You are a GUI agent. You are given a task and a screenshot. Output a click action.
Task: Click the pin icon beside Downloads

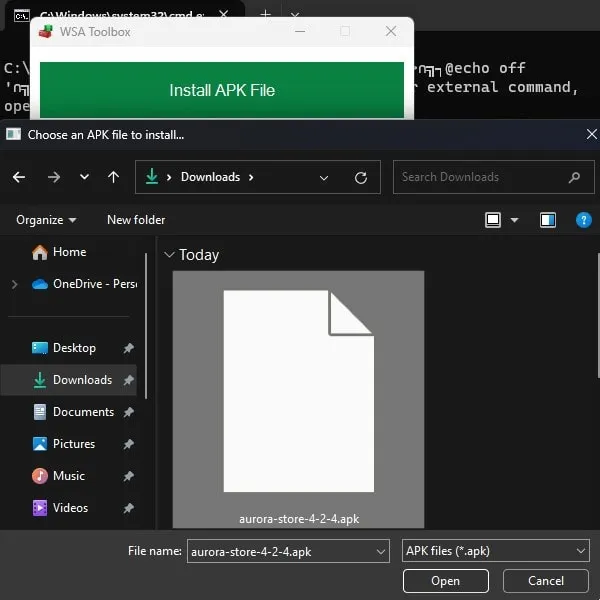128,380
